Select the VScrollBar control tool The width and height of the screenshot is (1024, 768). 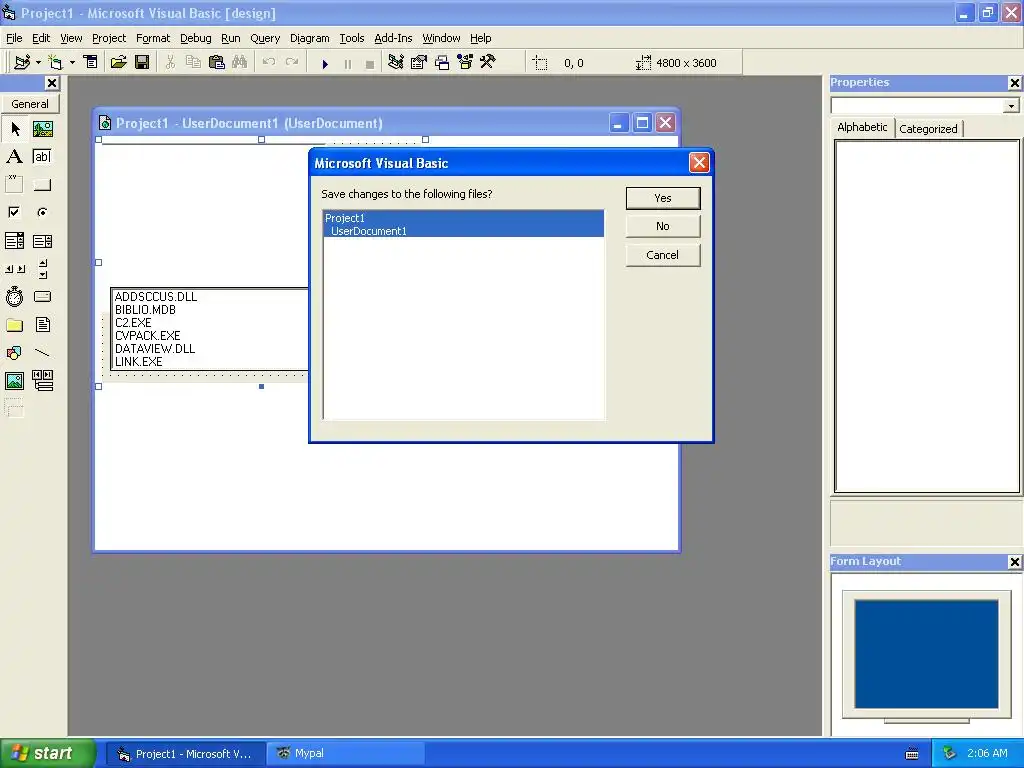[42, 269]
